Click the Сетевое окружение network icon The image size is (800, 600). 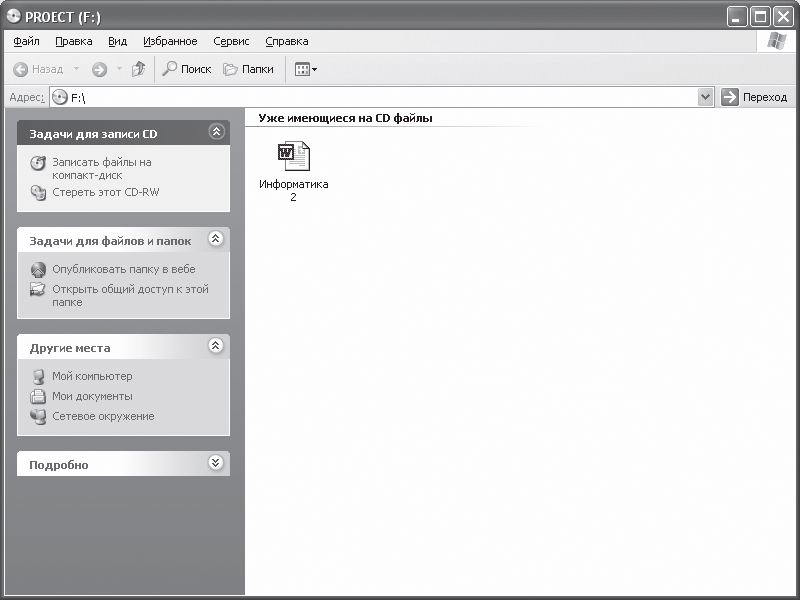pos(38,416)
